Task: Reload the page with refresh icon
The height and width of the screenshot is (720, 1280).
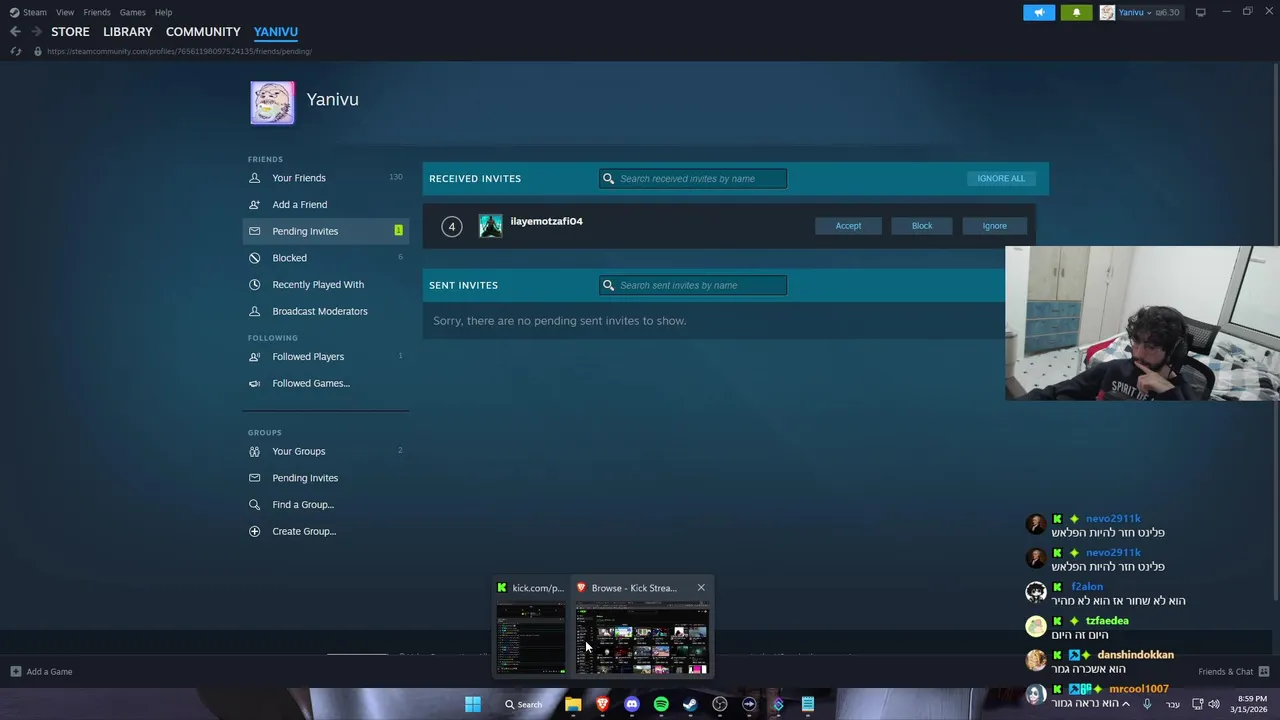Action: [x=15, y=51]
